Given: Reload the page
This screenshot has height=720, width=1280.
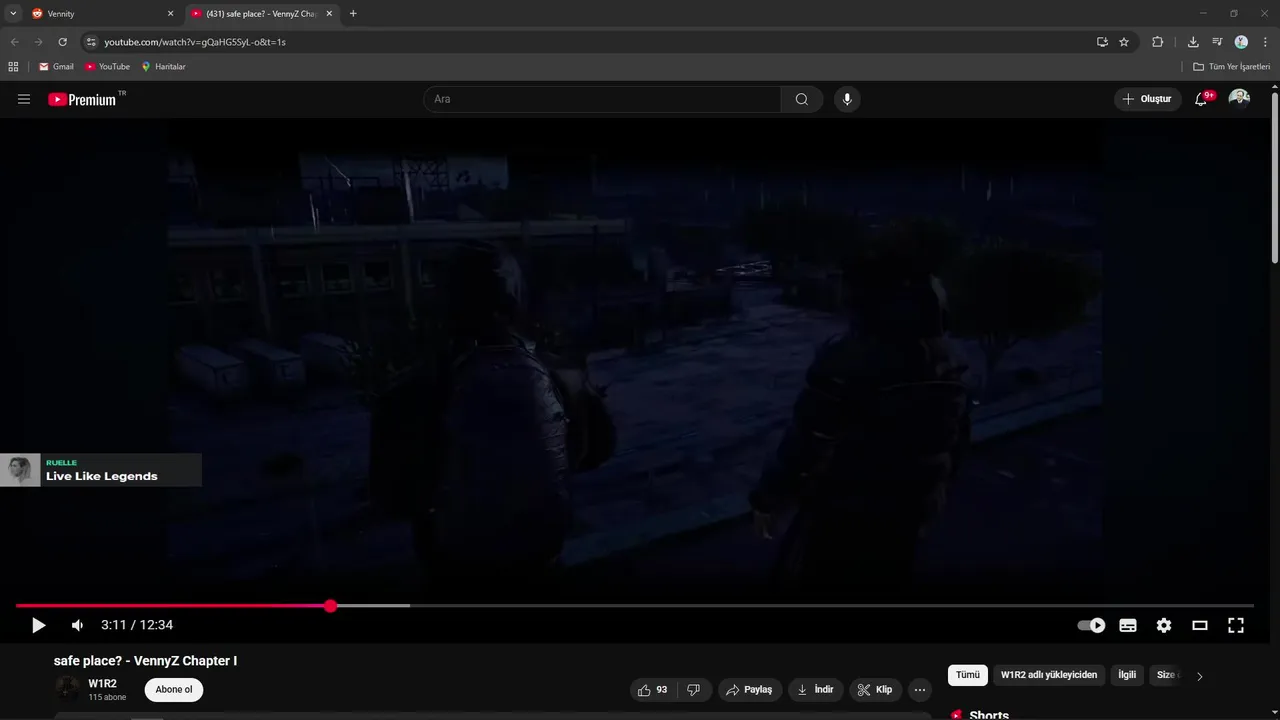Looking at the screenshot, I should click(x=62, y=42).
